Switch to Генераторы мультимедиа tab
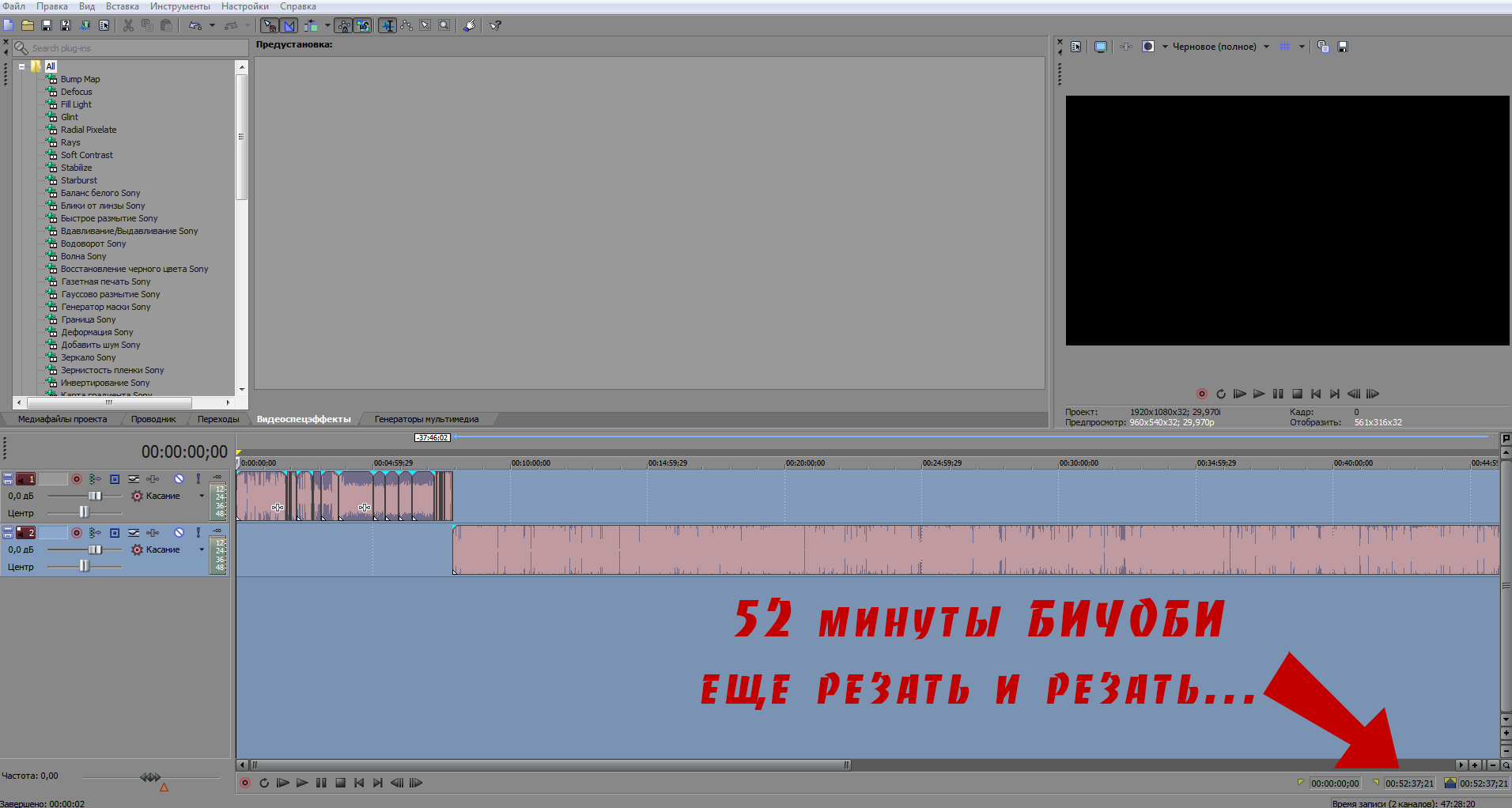 point(426,419)
